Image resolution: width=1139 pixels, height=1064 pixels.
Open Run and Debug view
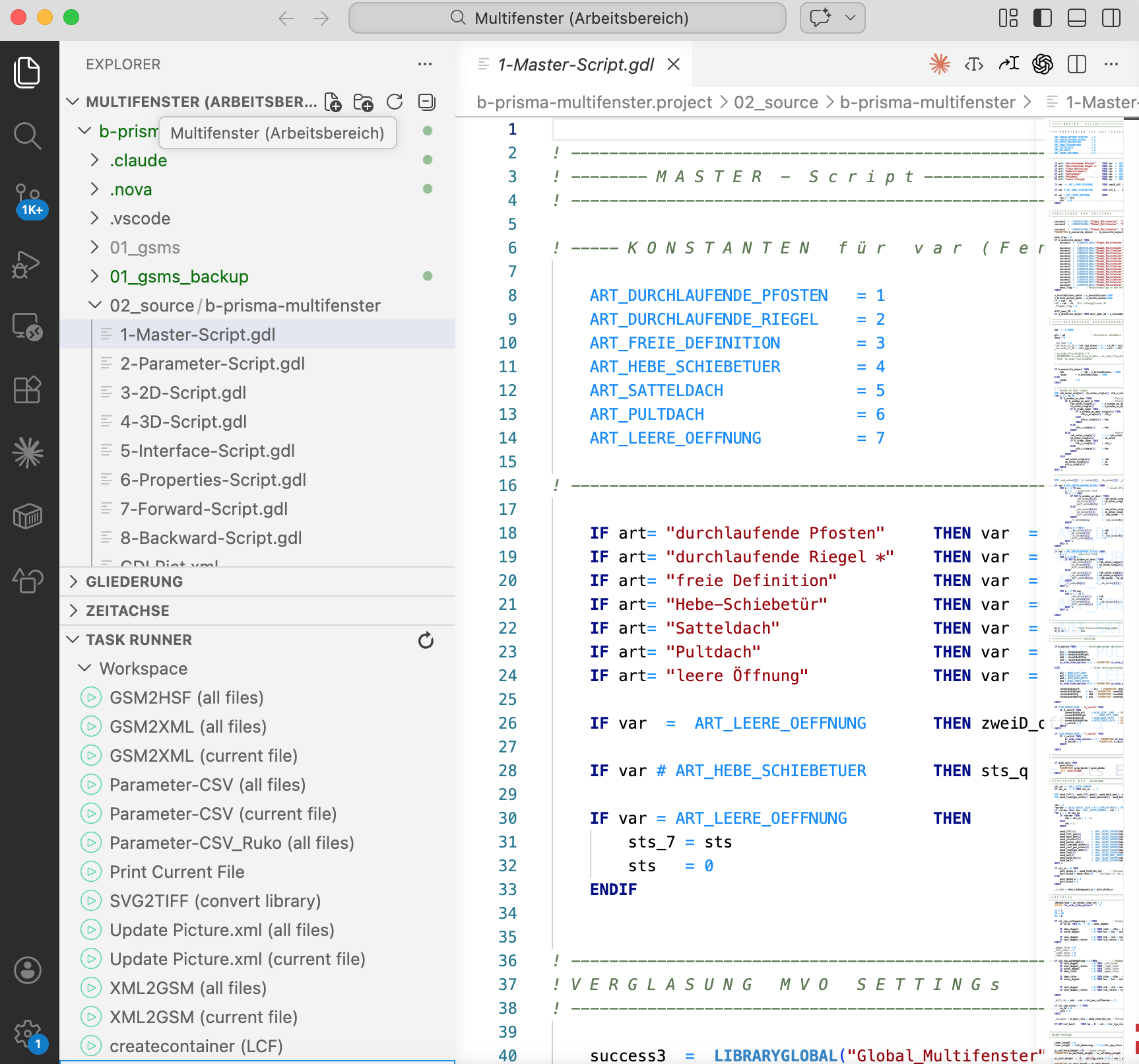[28, 264]
